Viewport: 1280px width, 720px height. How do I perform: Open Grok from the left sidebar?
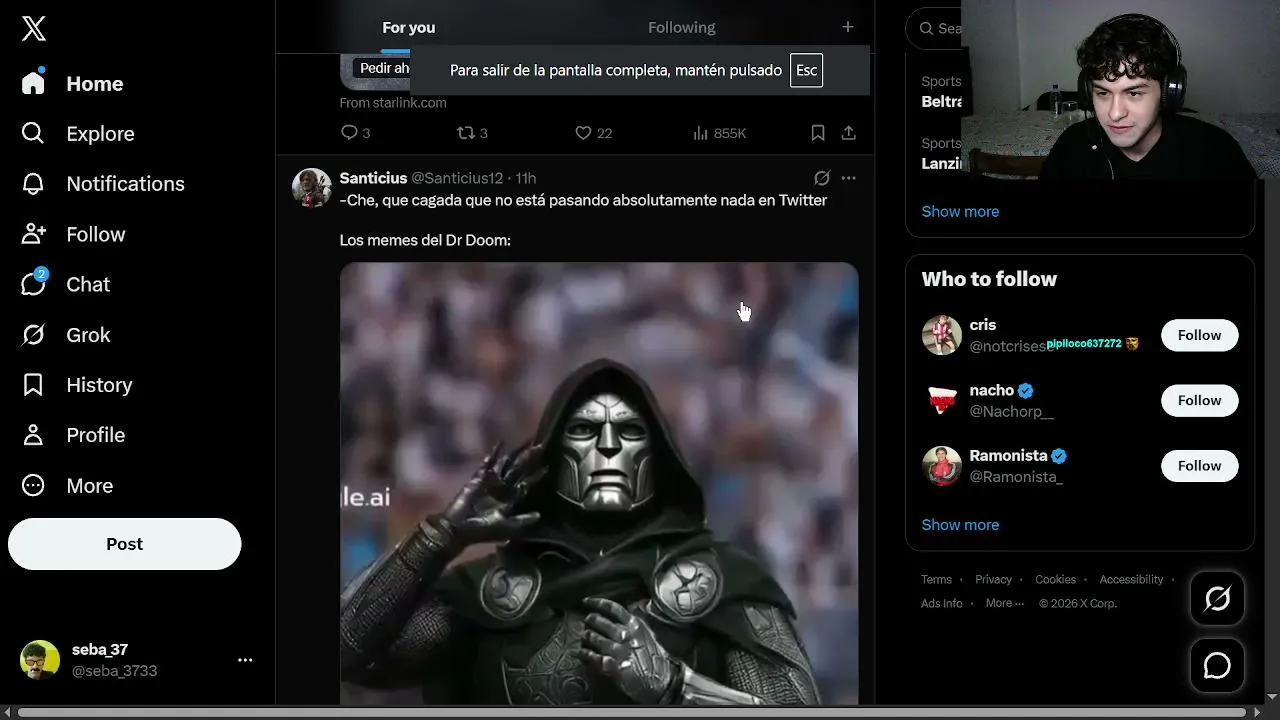(65, 335)
